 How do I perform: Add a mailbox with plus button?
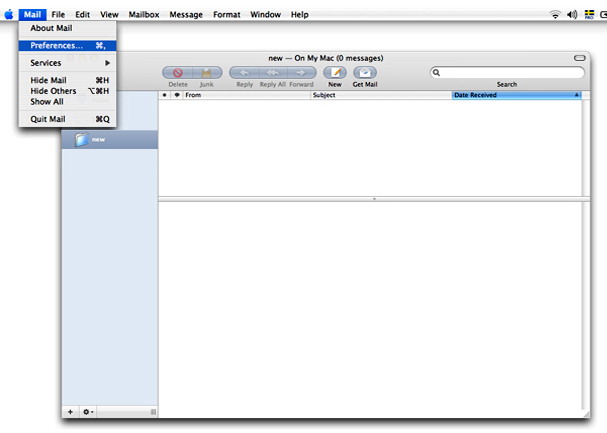click(70, 412)
